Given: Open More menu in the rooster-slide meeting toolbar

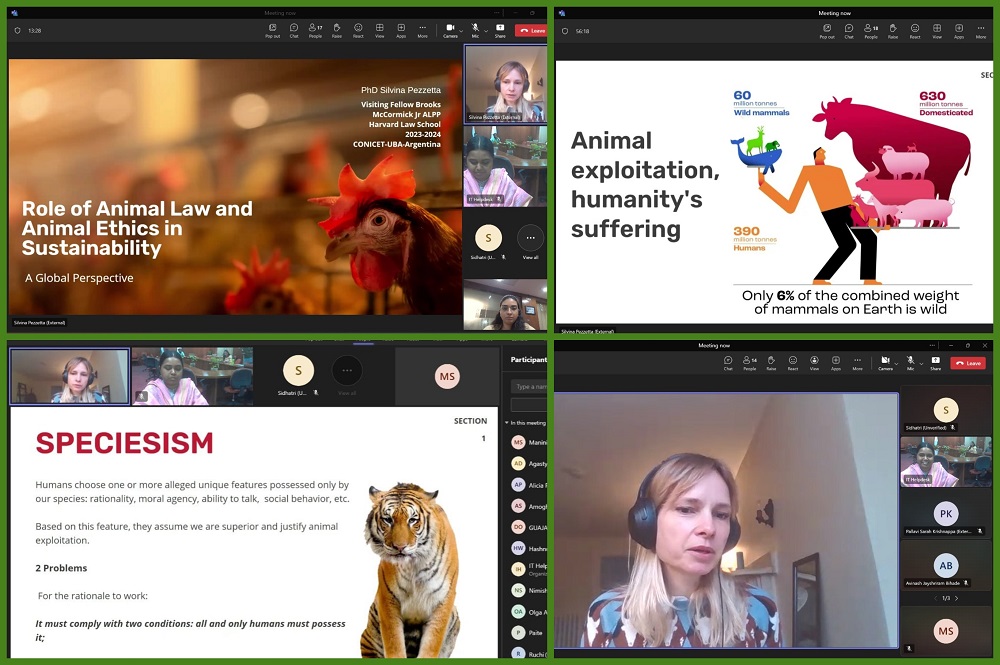Looking at the screenshot, I should point(422,31).
